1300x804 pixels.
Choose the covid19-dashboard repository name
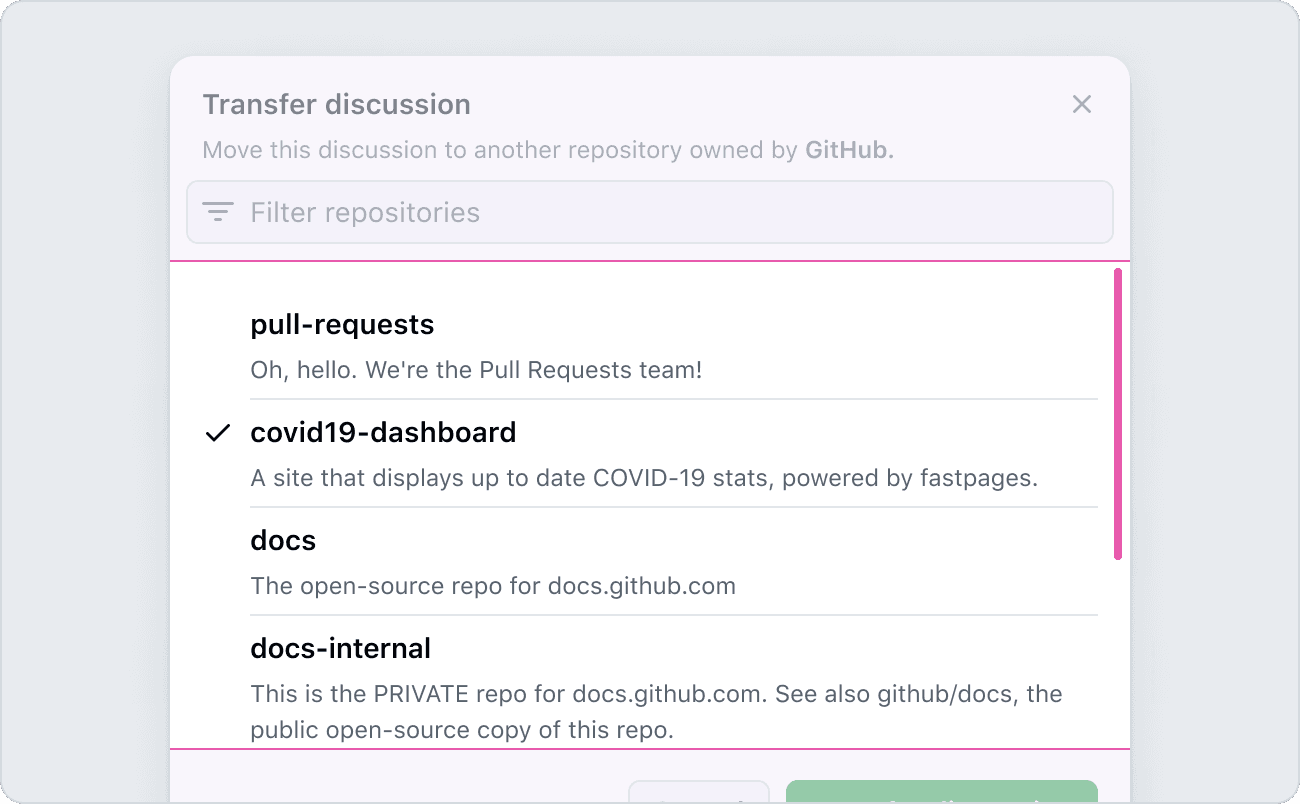[383, 433]
